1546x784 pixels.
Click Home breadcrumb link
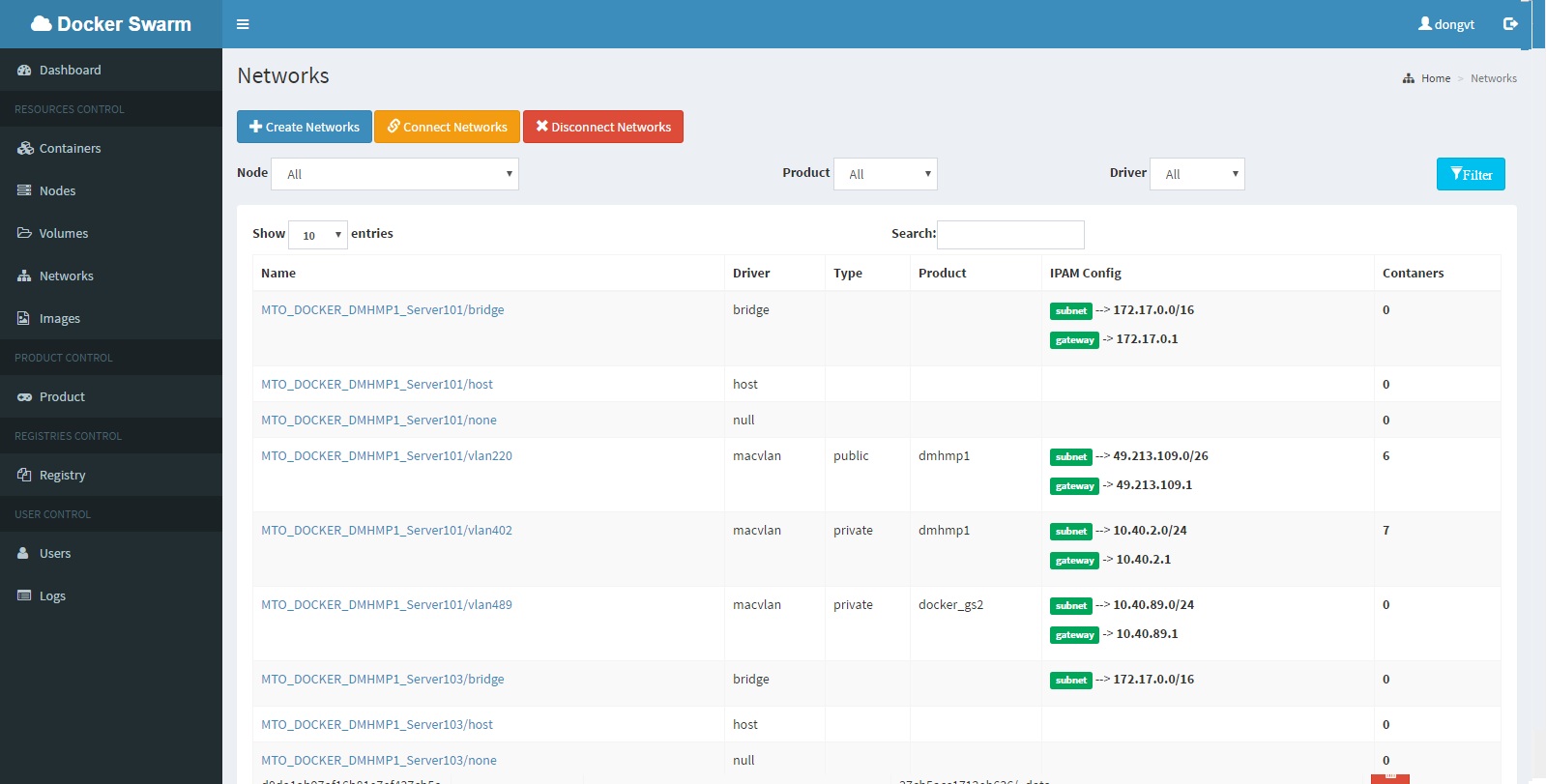(1436, 79)
